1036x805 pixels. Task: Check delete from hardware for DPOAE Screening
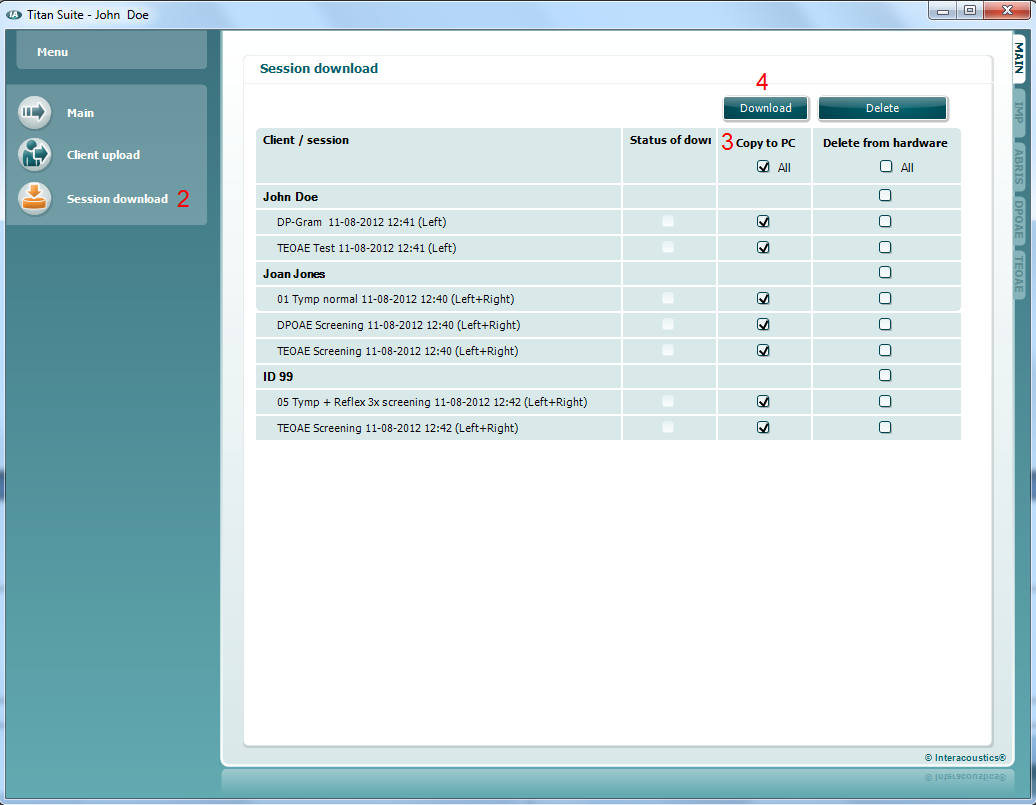point(885,325)
